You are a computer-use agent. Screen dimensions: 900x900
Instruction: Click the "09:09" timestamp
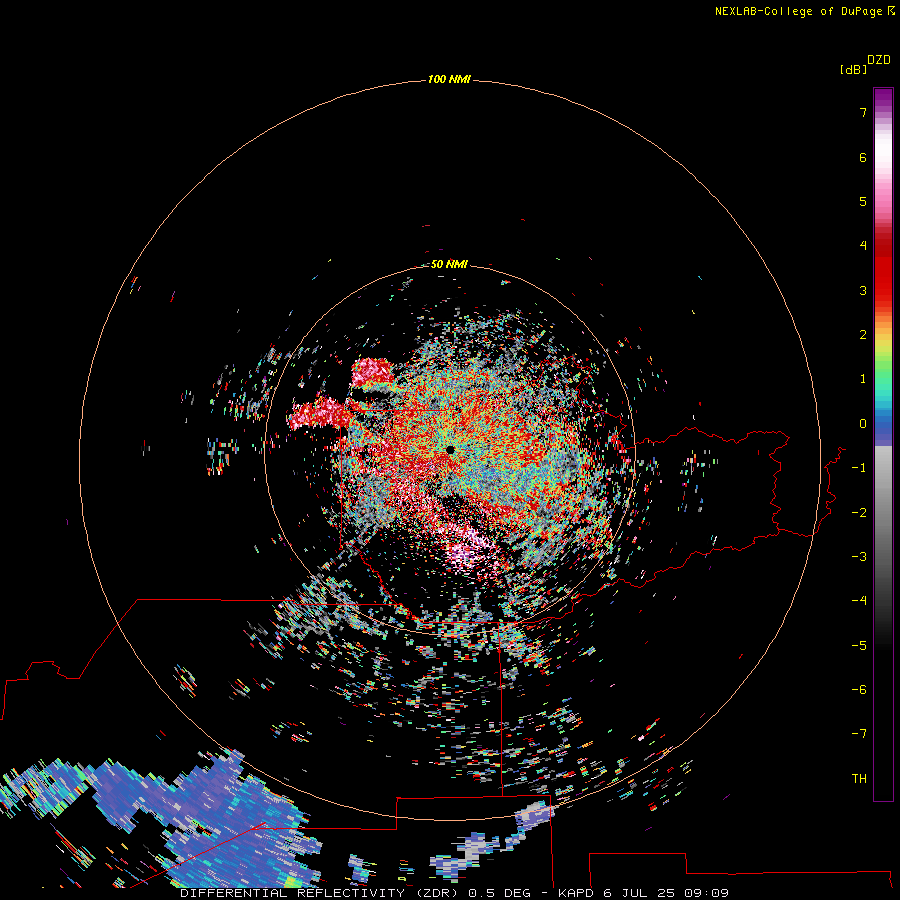point(707,893)
